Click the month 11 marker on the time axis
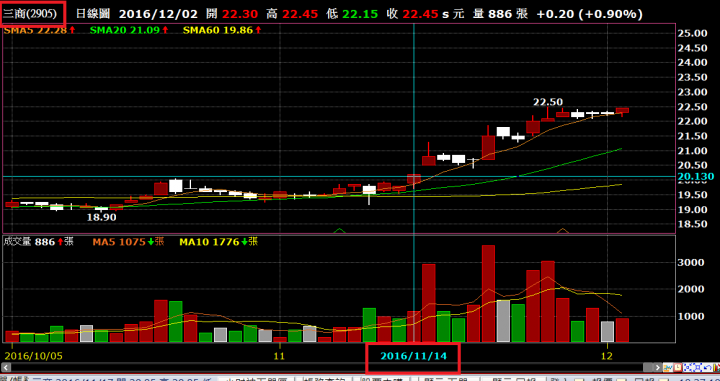Viewport: 720px width, 381px height. (279, 356)
